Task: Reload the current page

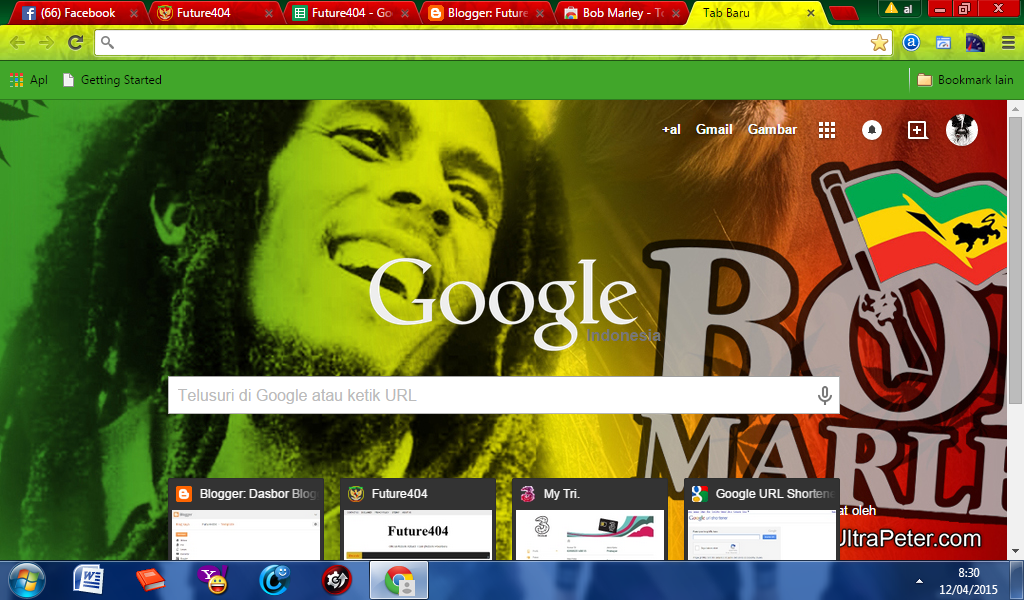Action: 76,42
